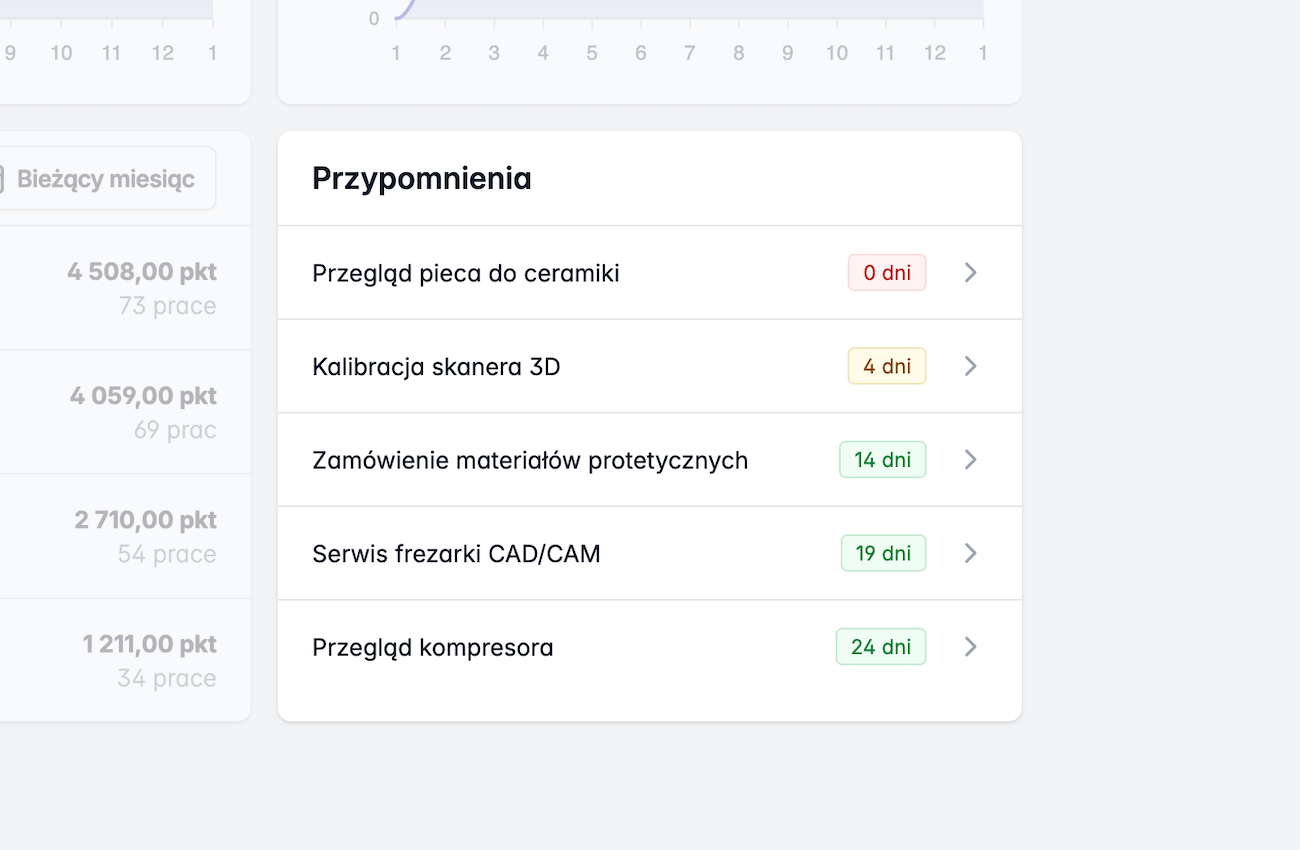The width and height of the screenshot is (1300, 850).
Task: Click the yellow "4 dni" badge
Action: (x=886, y=365)
